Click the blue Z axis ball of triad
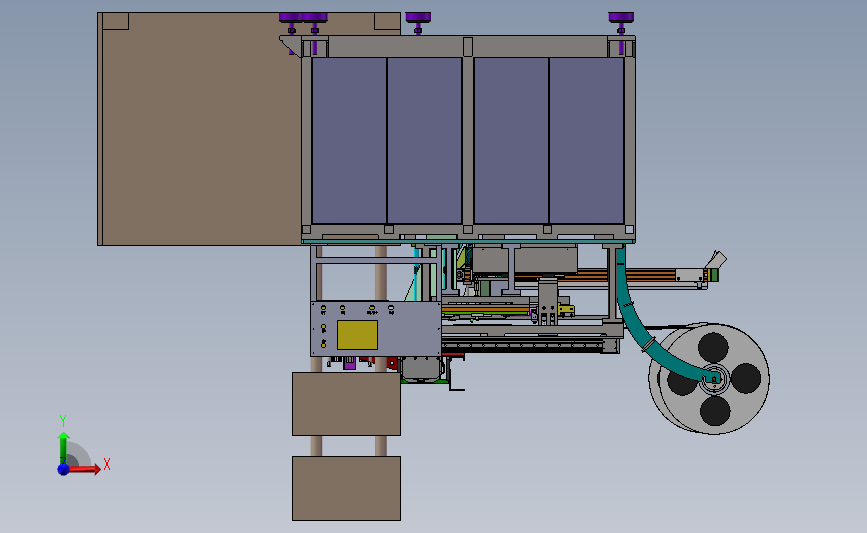The image size is (867, 533). tap(63, 469)
